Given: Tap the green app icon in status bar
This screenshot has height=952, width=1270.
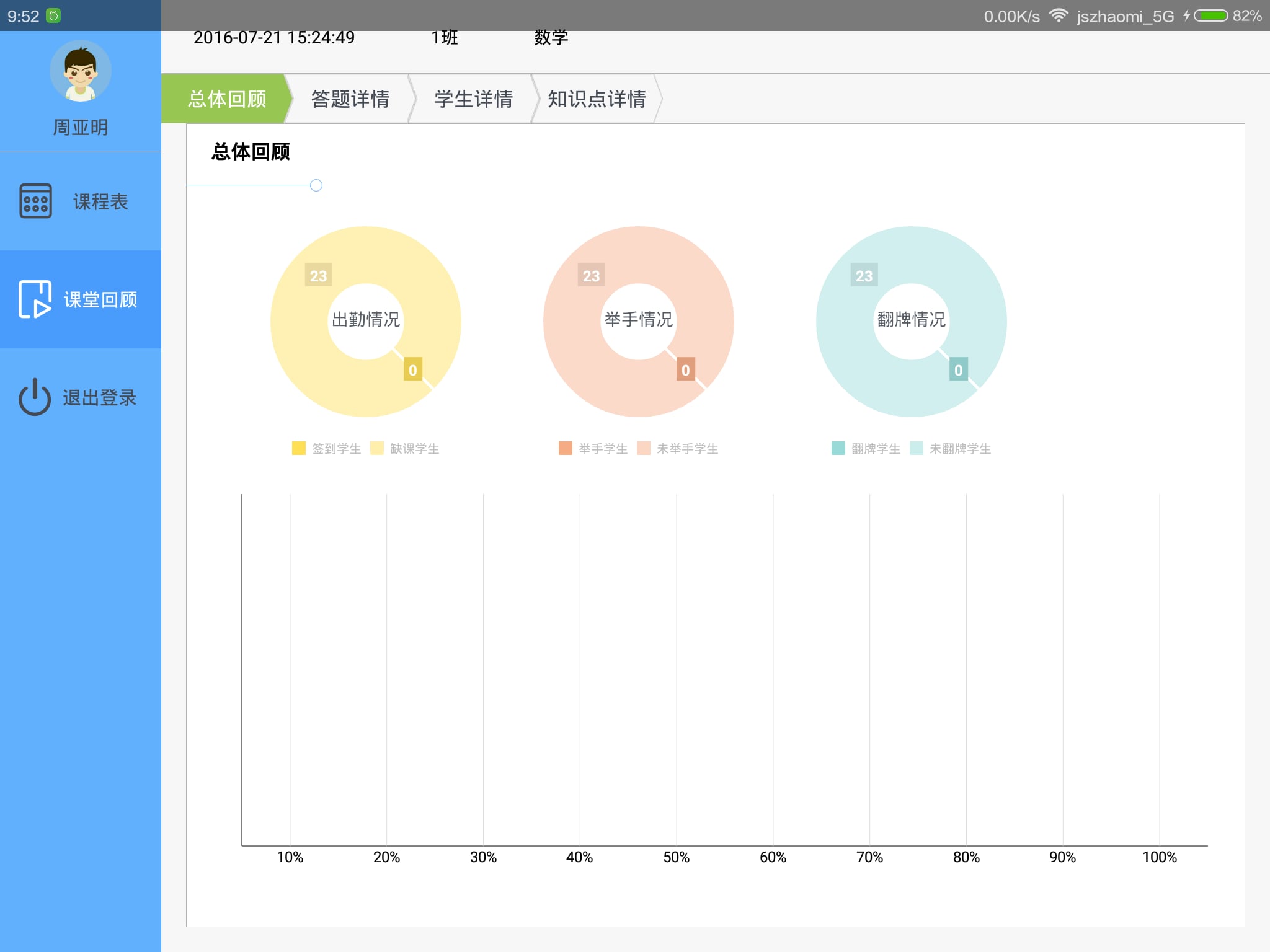Looking at the screenshot, I should click(x=54, y=15).
